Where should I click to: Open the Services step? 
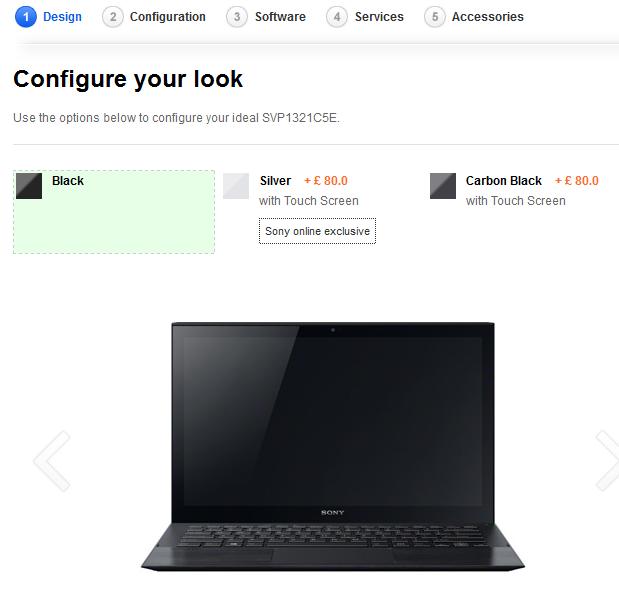(379, 17)
